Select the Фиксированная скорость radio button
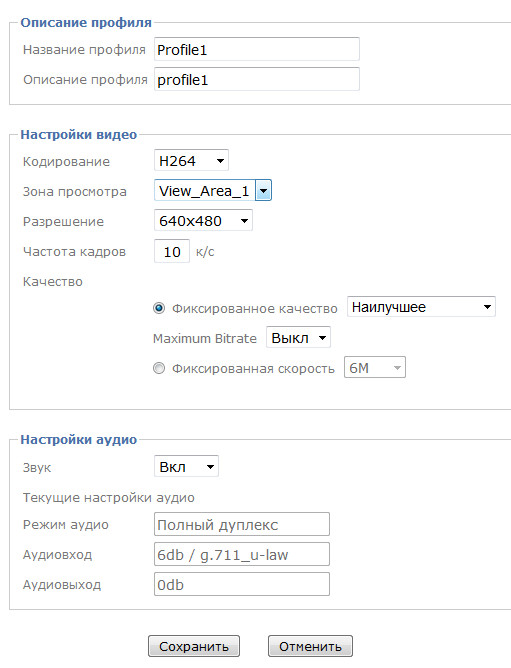511x668 pixels. coord(159,368)
